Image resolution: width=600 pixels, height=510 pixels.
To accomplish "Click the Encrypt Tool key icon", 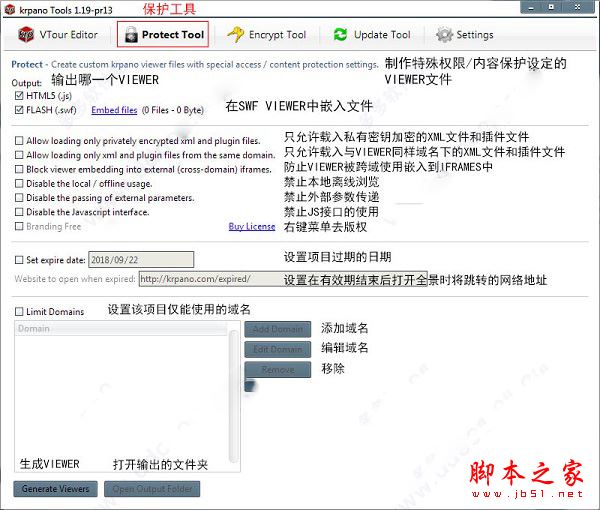I will coord(235,34).
